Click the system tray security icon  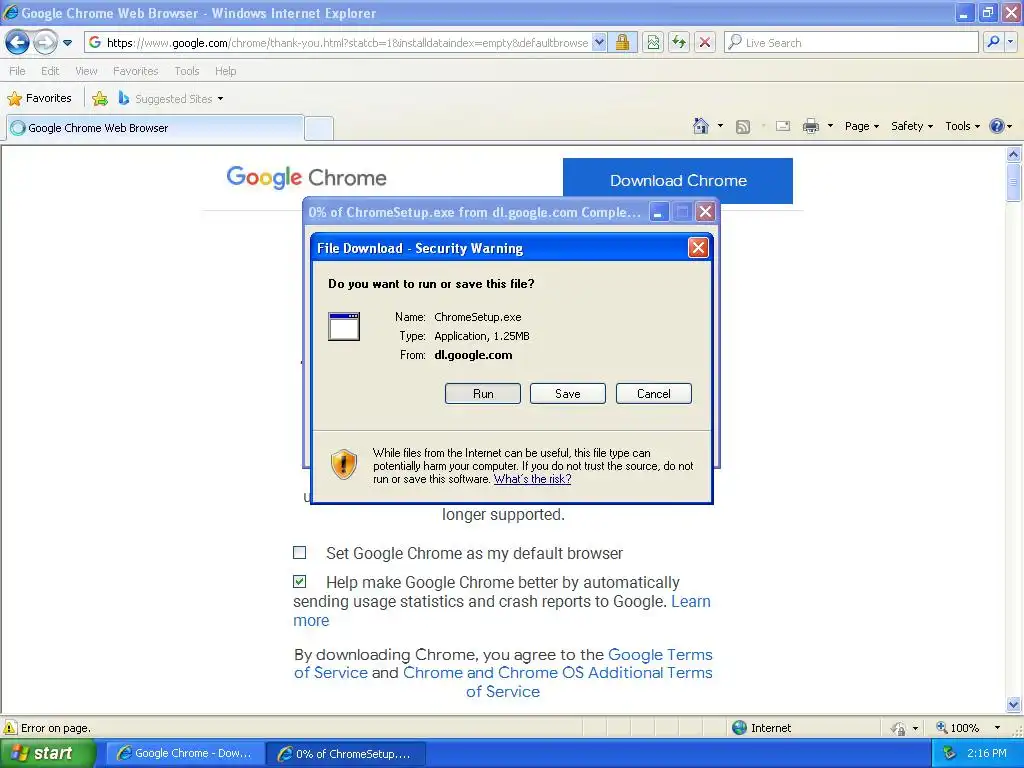(x=950, y=753)
